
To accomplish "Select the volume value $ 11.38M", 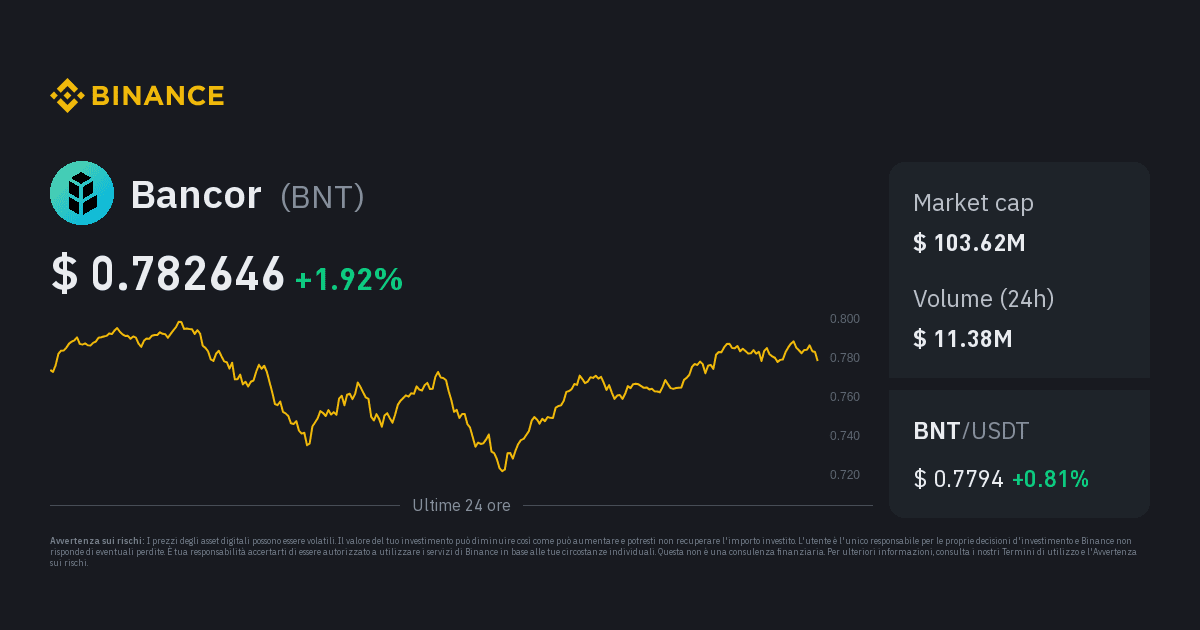I will pos(963,339).
